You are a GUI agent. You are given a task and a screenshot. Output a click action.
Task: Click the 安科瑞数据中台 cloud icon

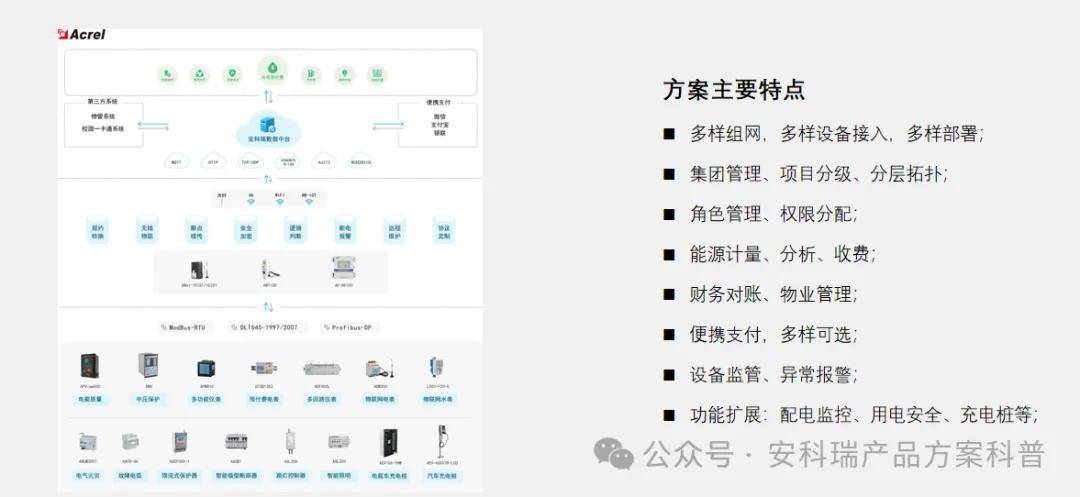click(269, 128)
